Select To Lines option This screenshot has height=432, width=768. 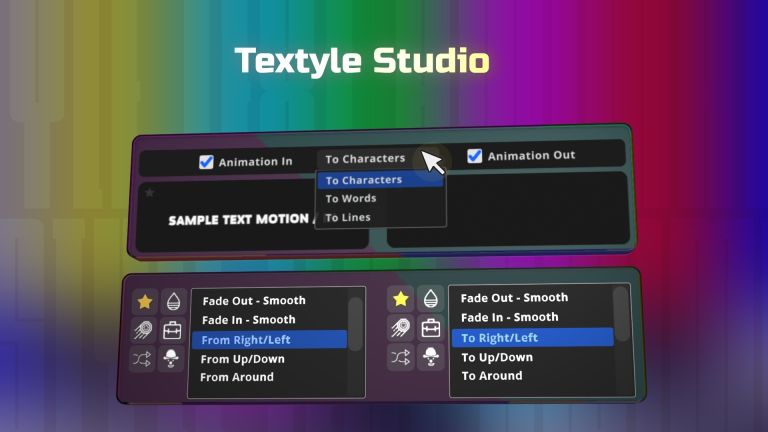coord(381,217)
